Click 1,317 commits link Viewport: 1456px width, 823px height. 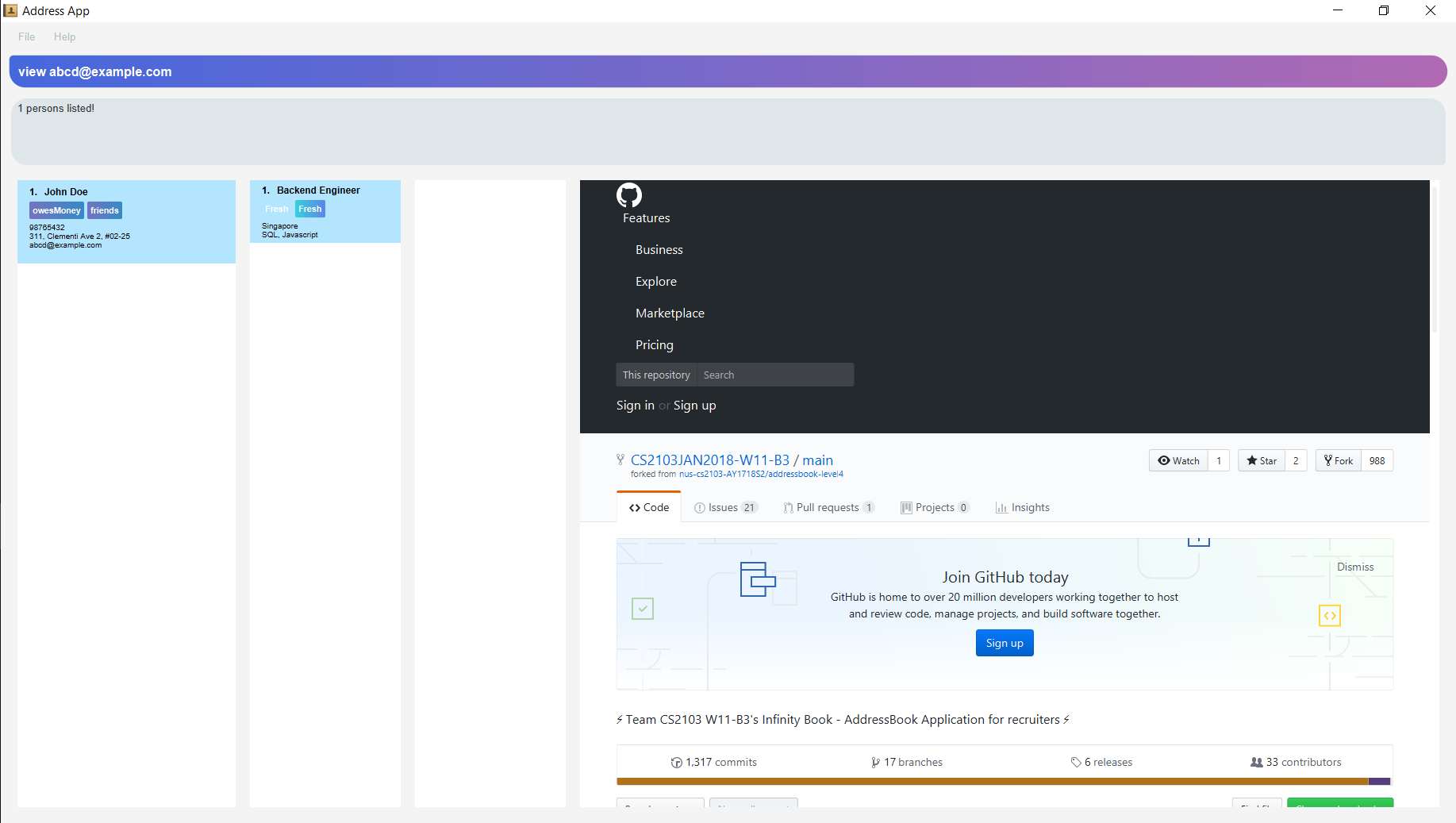point(714,762)
